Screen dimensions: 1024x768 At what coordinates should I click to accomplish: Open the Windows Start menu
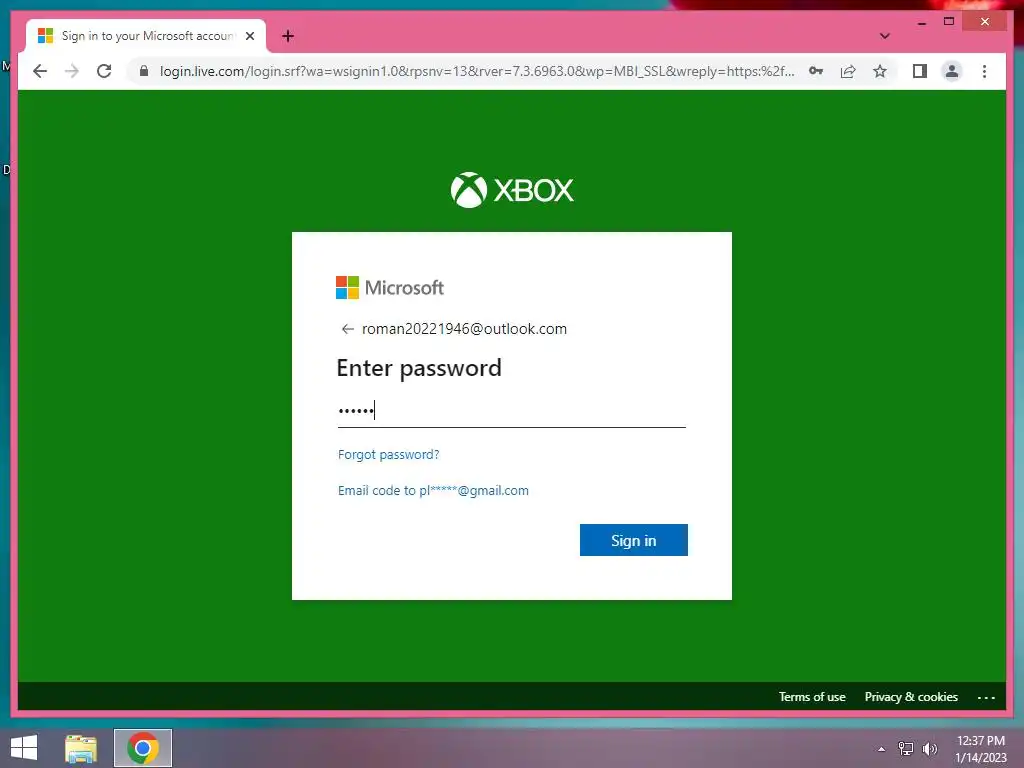coord(24,748)
